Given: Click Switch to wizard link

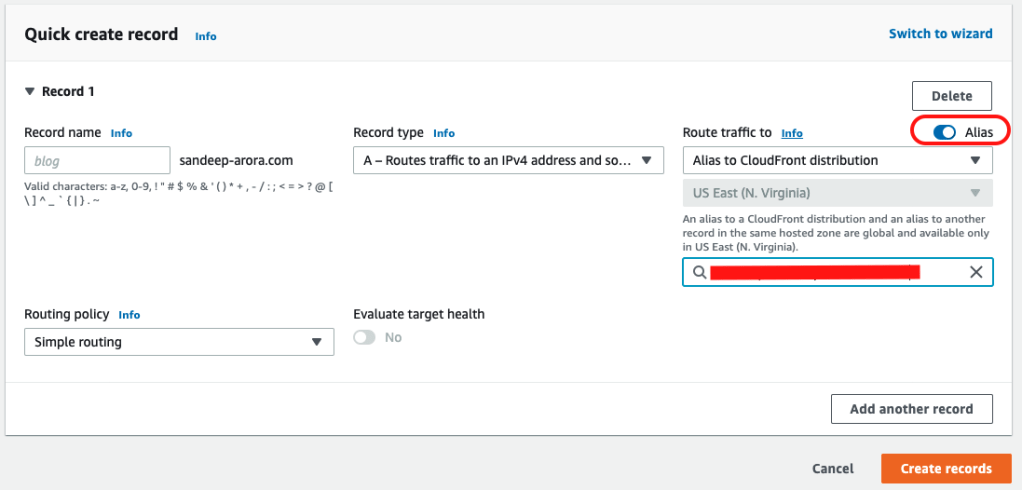Looking at the screenshot, I should [940, 34].
